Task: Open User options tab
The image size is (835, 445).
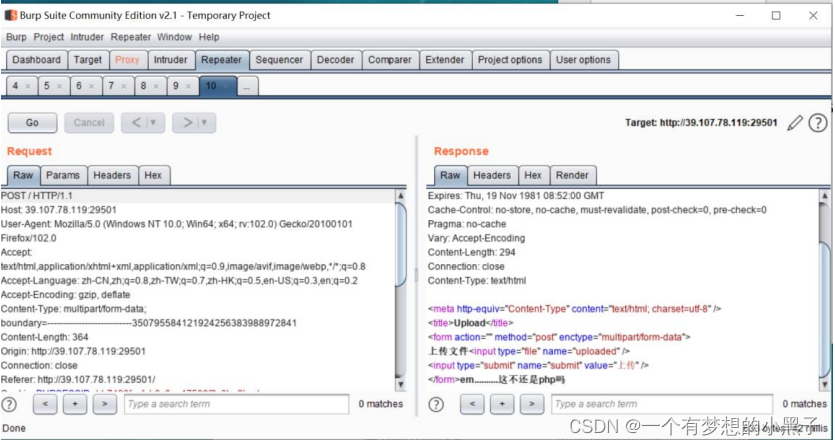Action: [x=584, y=60]
